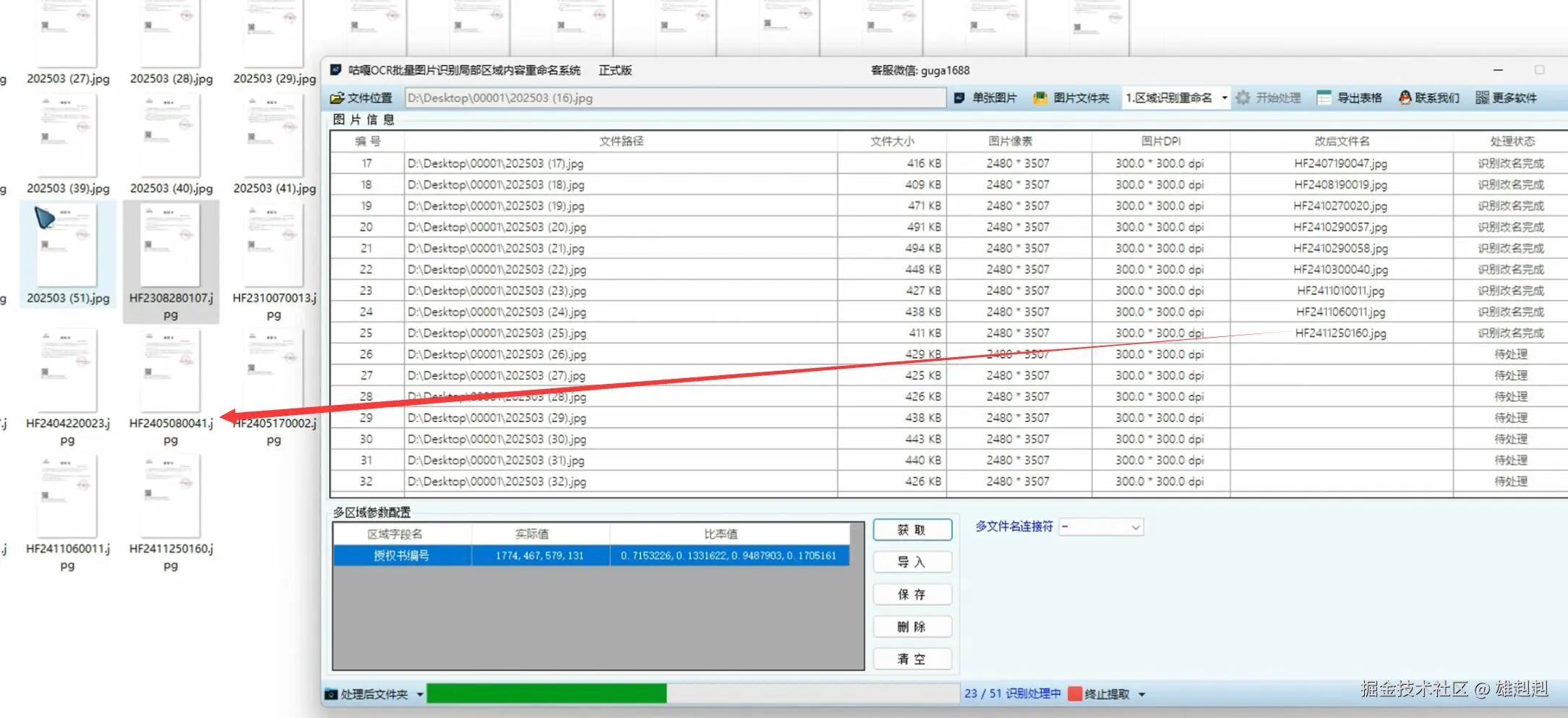This screenshot has height=718, width=1568.
Task: Click the 改后文件名 column header
Action: pos(1342,142)
